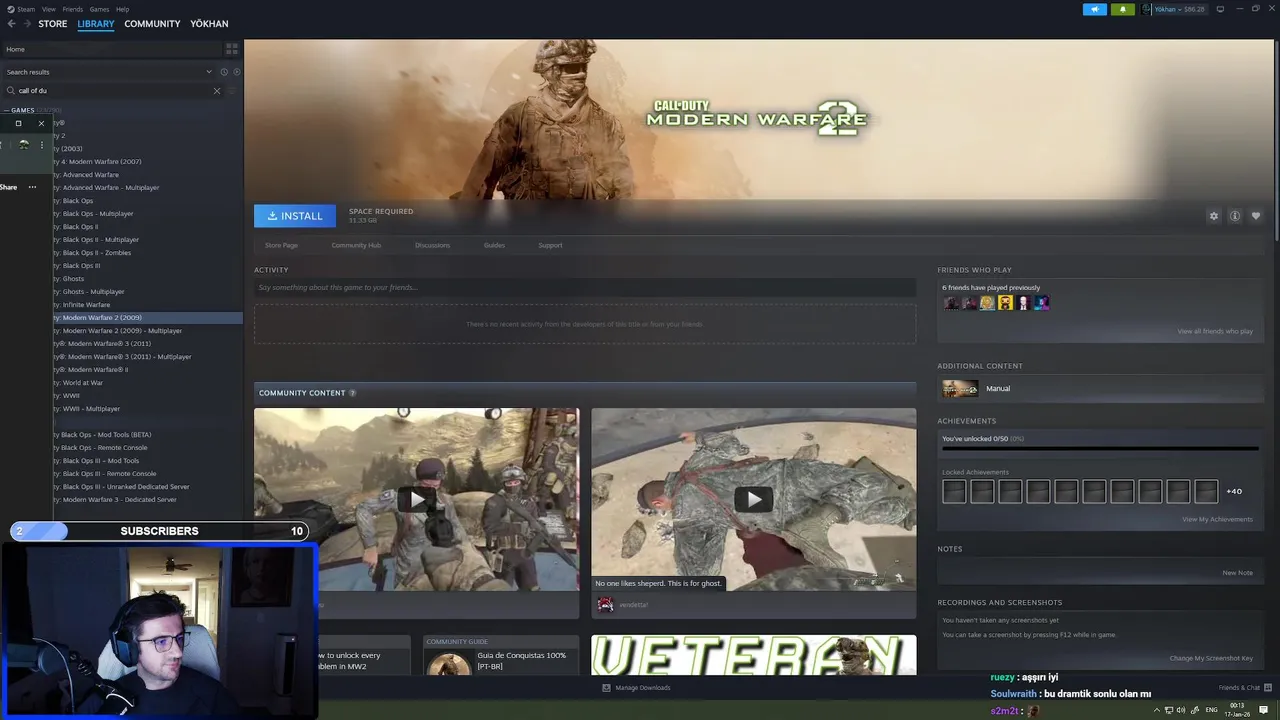Open the Discussions link
This screenshot has width=1280, height=720.
click(x=433, y=245)
